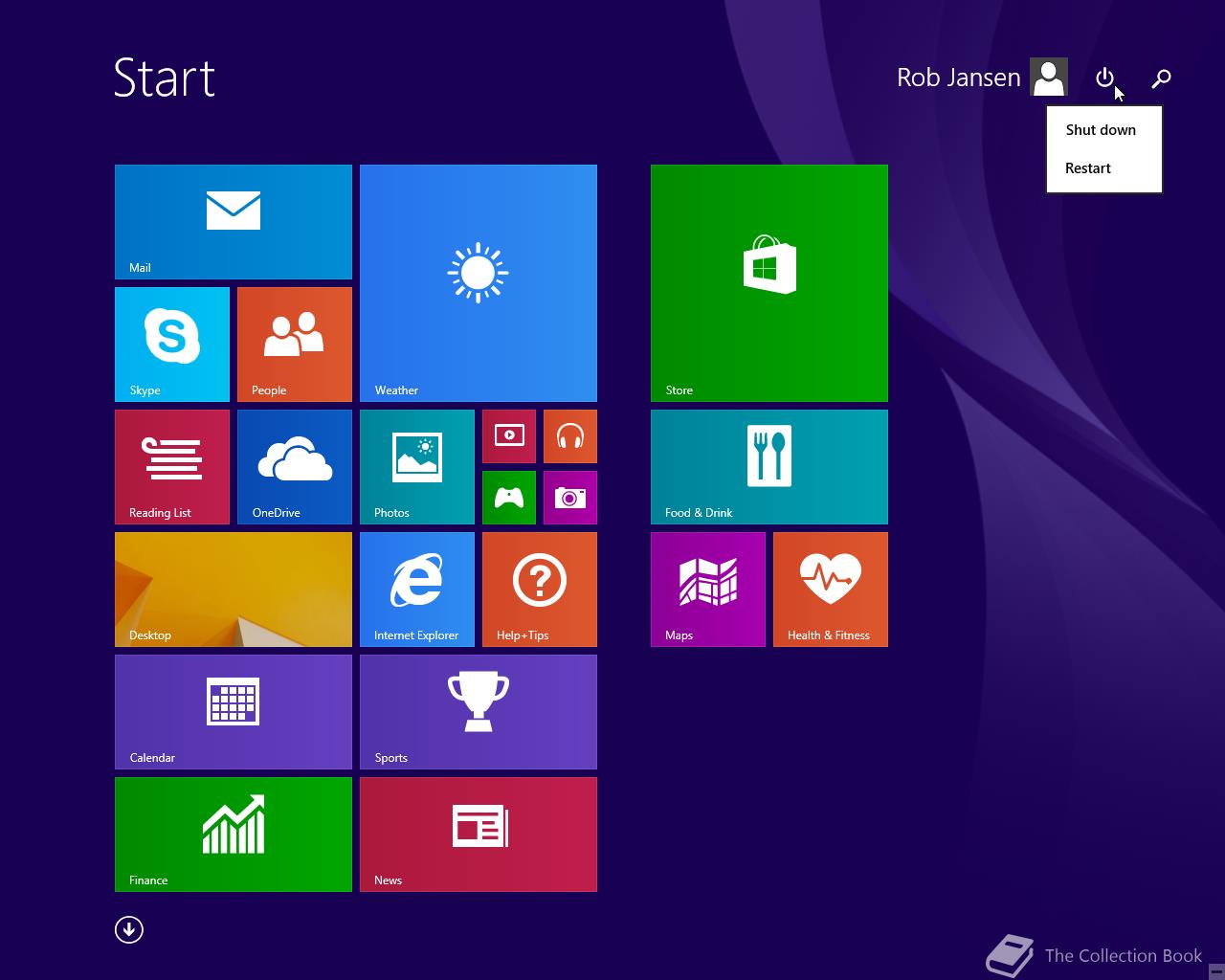
Task: Open the Maps tile
Action: tap(708, 590)
